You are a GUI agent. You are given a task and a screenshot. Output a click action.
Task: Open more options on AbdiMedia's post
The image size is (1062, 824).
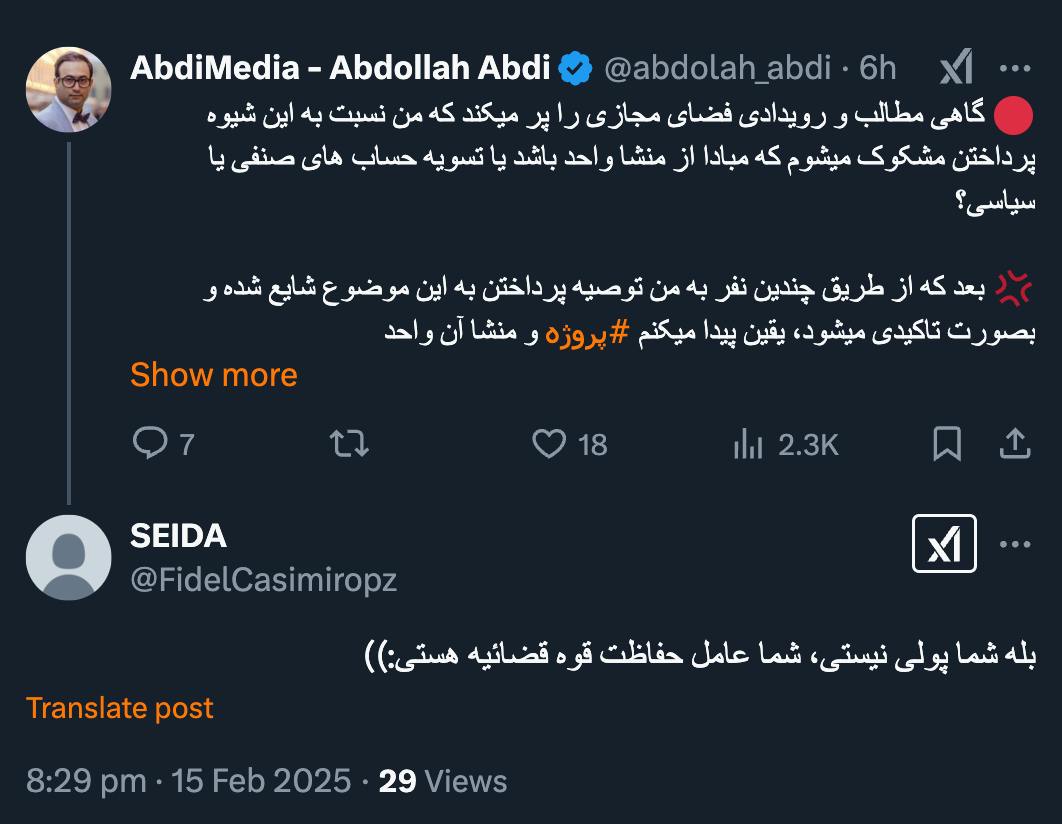coord(1015,68)
